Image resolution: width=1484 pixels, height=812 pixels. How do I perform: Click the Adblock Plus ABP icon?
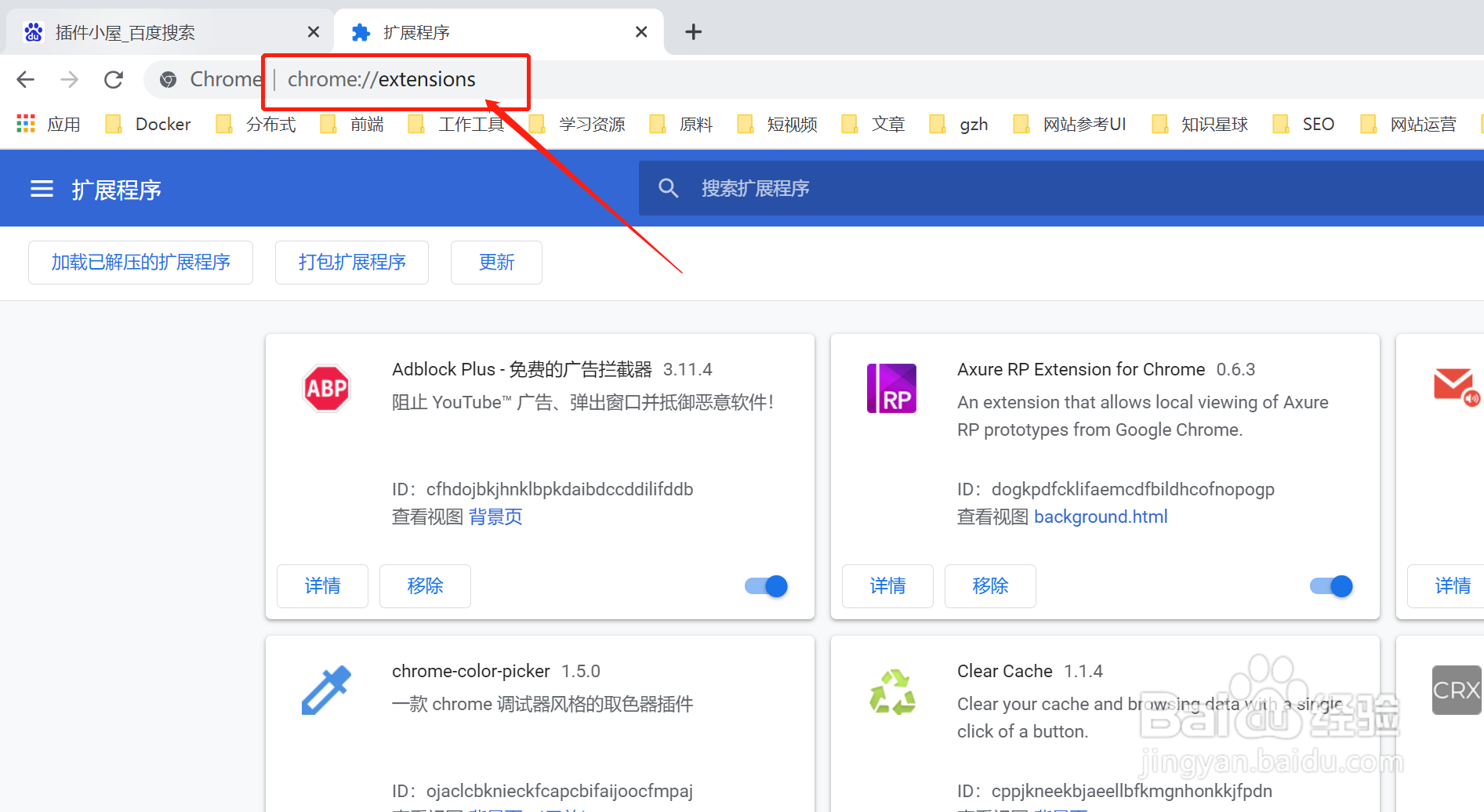click(326, 388)
